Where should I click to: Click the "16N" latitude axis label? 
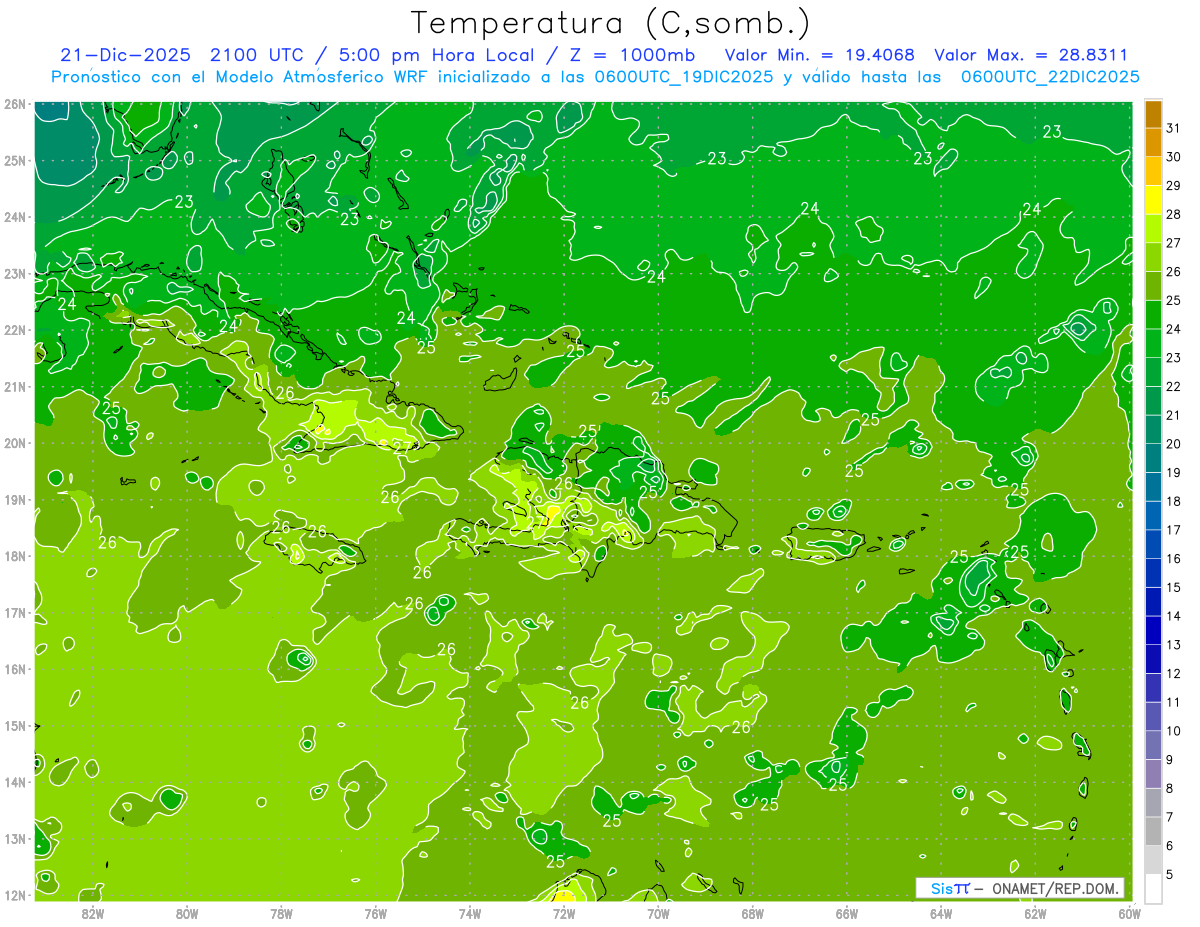[14, 669]
